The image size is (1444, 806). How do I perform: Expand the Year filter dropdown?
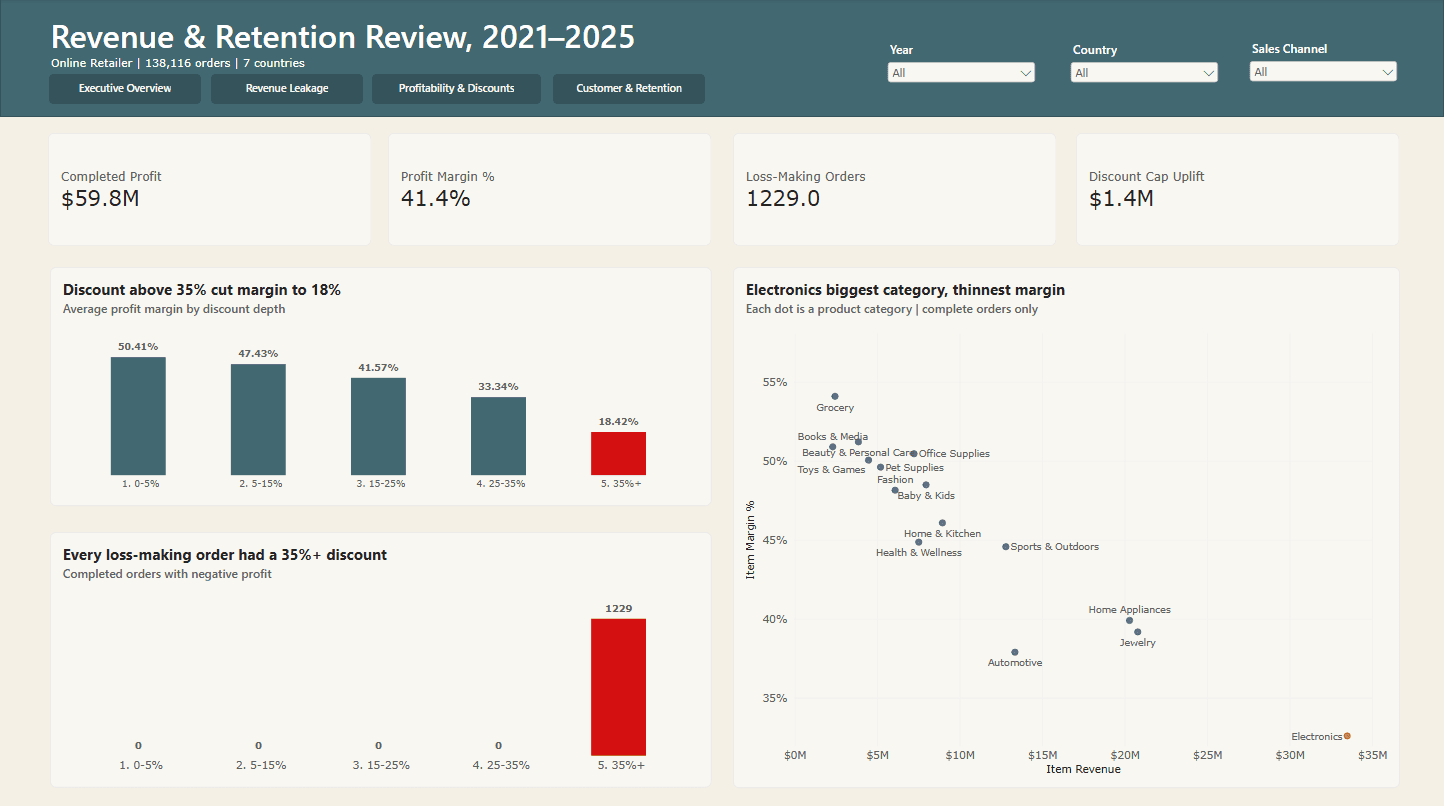(x=961, y=73)
